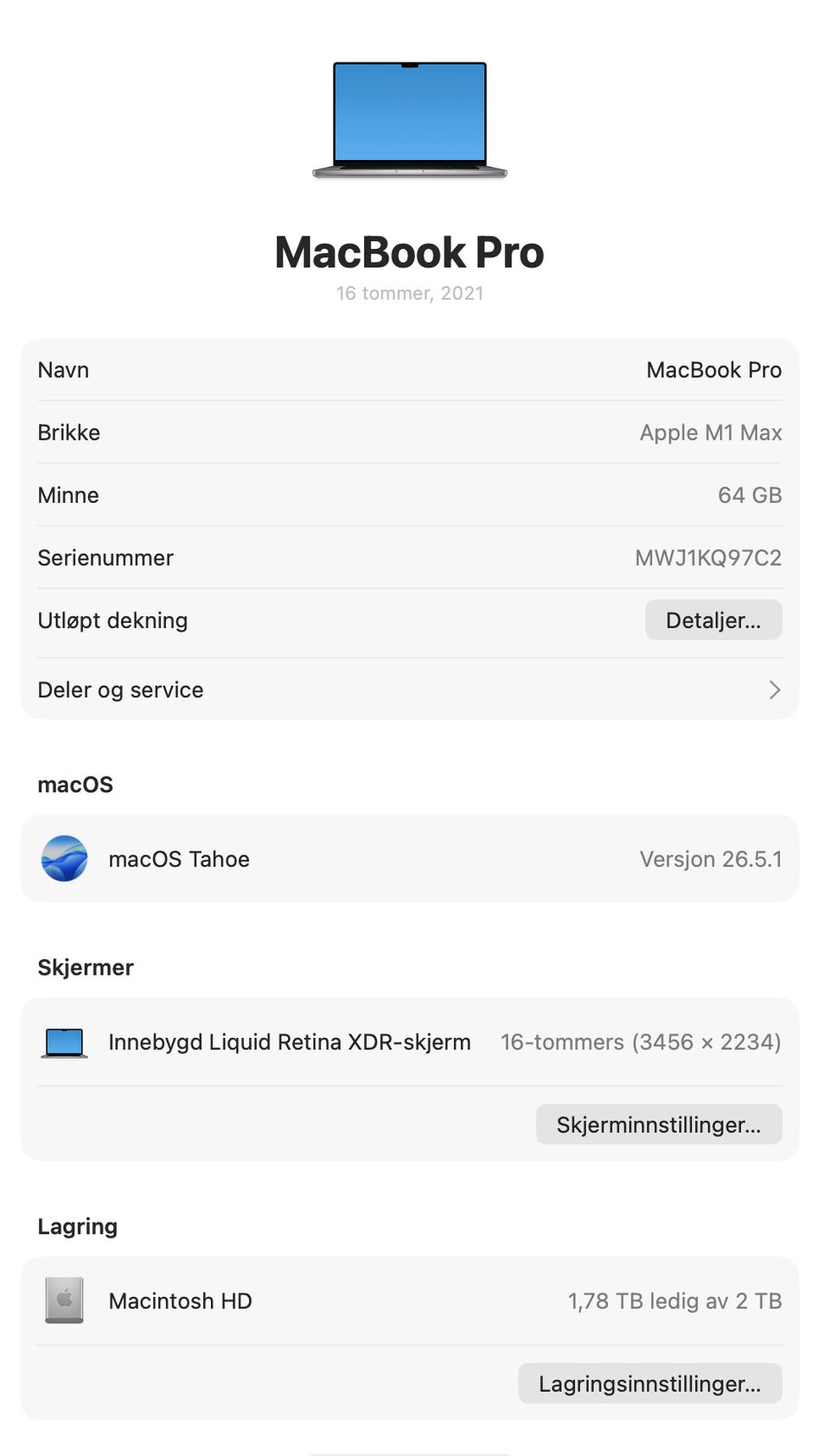830x1456 pixels.
Task: Click the Navn field value MacBook Pro
Action: point(714,370)
